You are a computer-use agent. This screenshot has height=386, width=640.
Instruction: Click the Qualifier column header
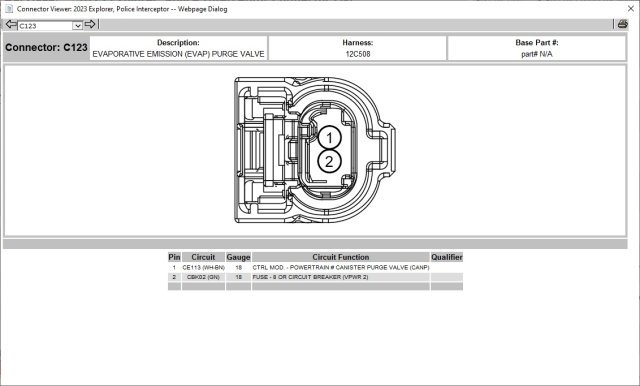(447, 257)
